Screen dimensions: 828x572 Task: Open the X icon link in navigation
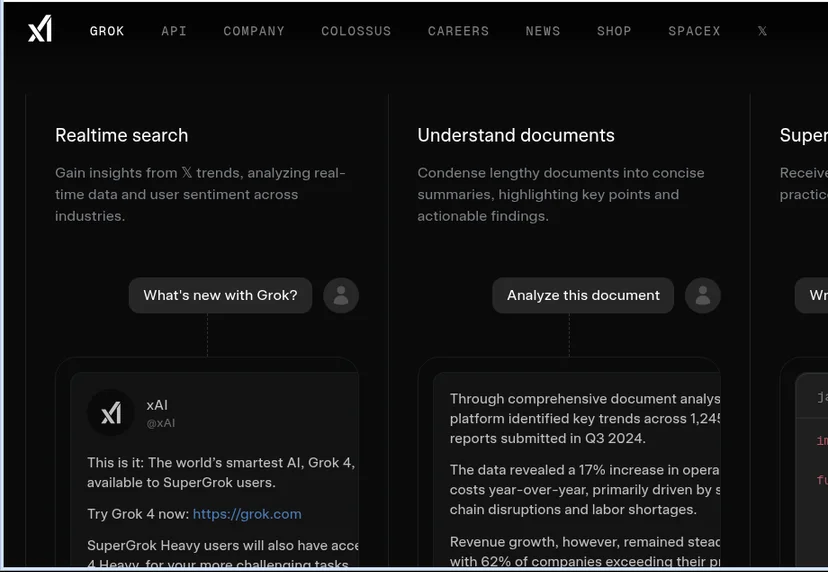(x=762, y=31)
